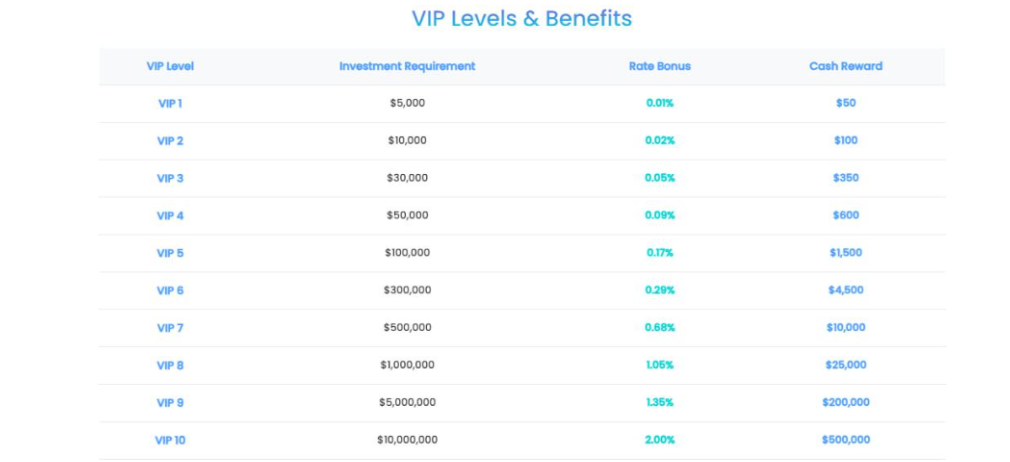Click the VIP 3 level label
Viewport: 1010px width, 462px height.
click(x=170, y=178)
